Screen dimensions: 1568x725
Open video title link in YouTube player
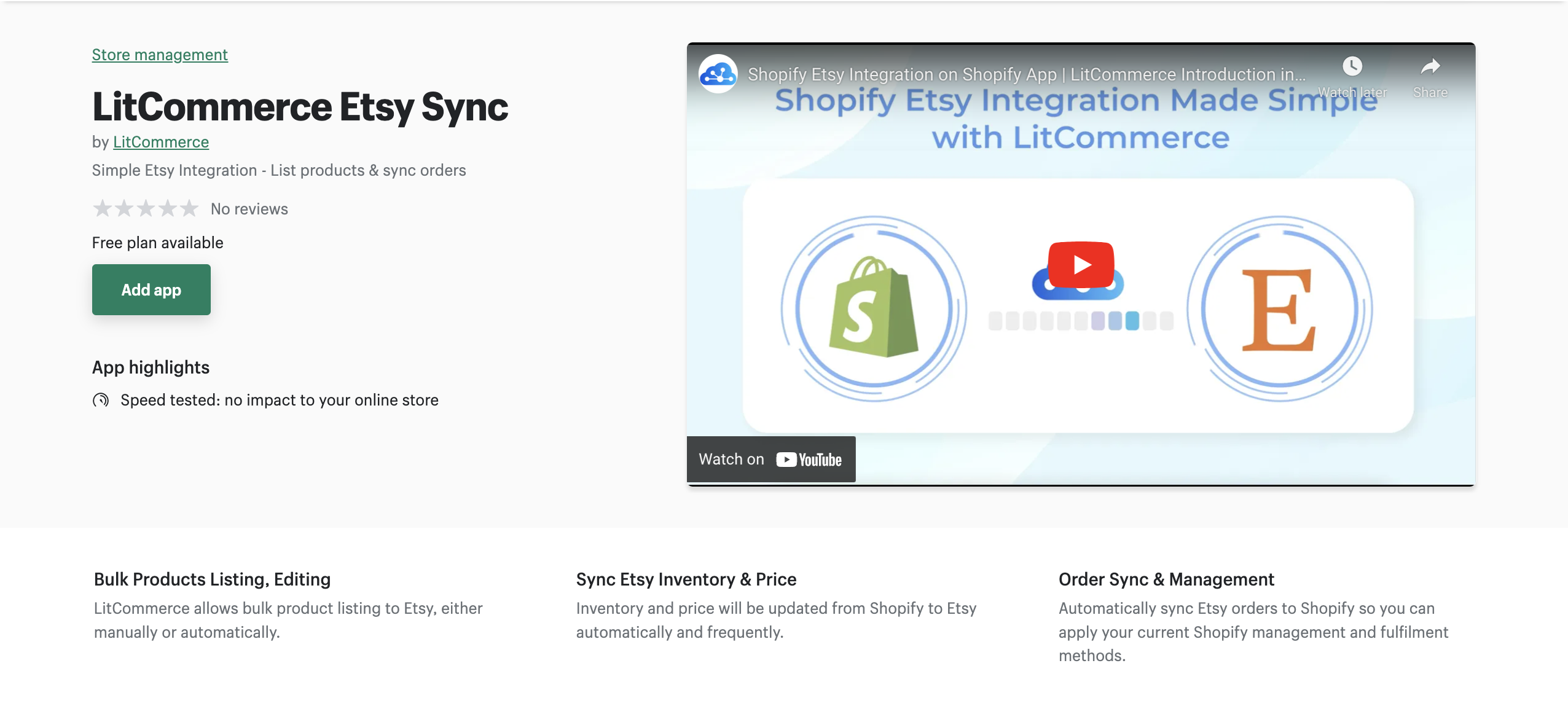pos(1027,74)
